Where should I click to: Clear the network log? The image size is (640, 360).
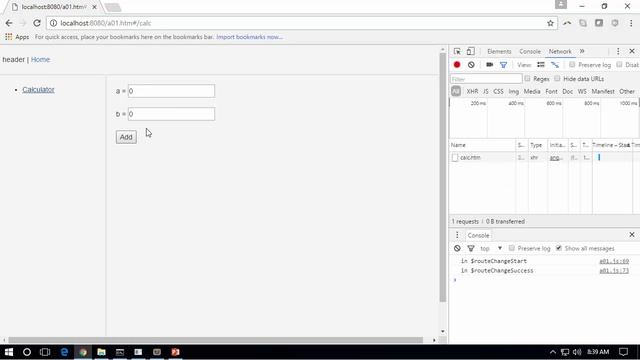pyautogui.click(x=471, y=64)
